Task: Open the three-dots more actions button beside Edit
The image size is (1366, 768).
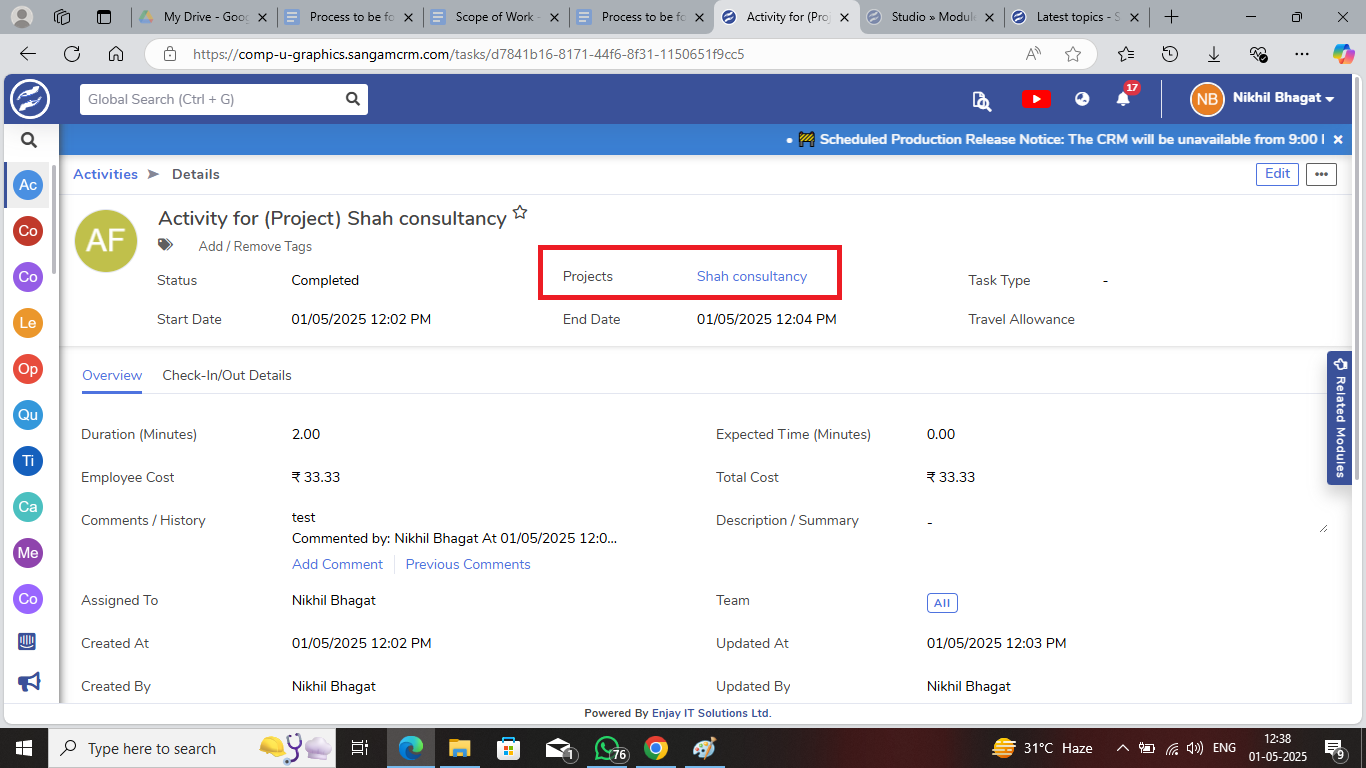Action: pos(1321,174)
